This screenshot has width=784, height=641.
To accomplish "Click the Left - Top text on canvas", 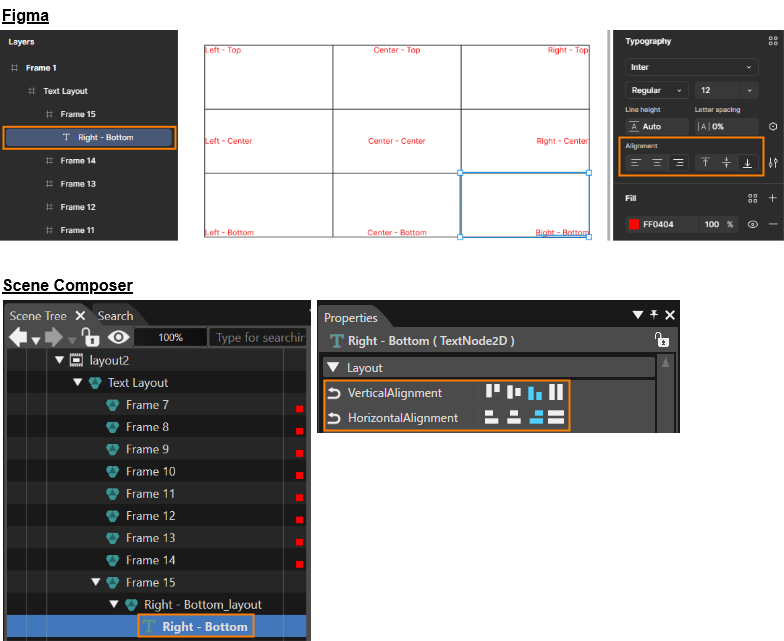I will pyautogui.click(x=223, y=50).
